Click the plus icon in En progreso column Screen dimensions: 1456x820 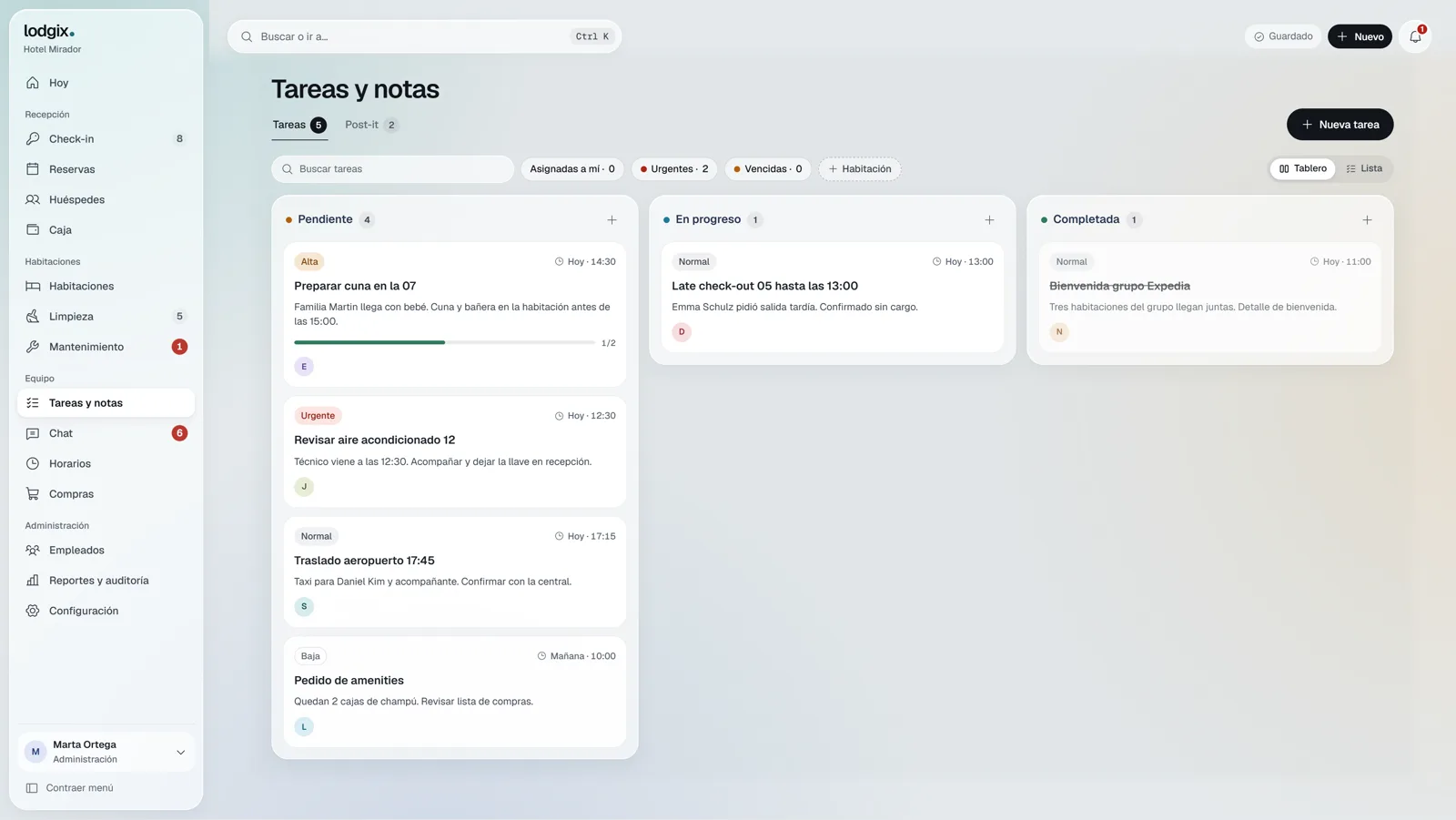(989, 219)
